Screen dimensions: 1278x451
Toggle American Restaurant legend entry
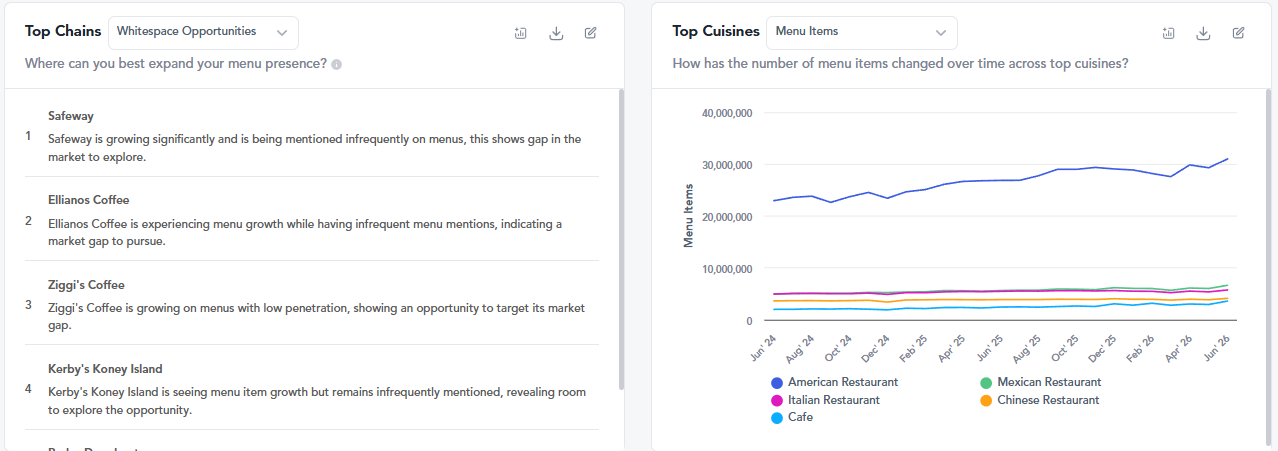point(834,382)
